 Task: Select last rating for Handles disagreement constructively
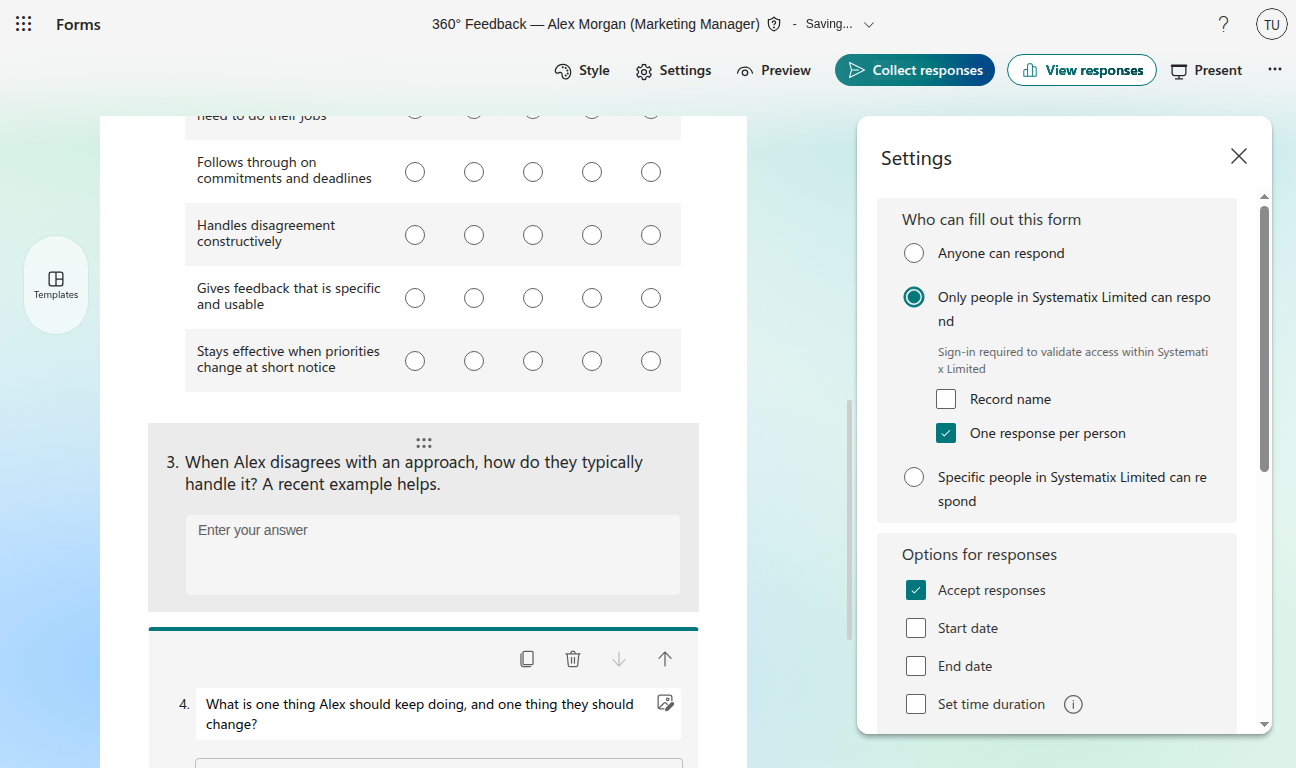click(651, 235)
